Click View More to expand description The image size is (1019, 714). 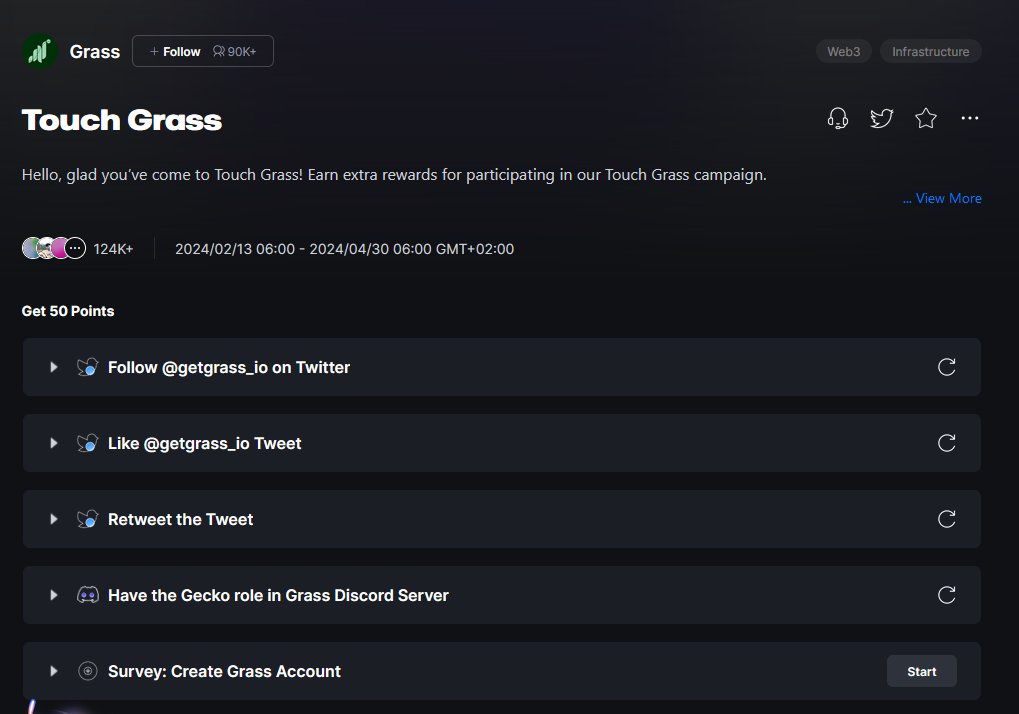pos(942,199)
